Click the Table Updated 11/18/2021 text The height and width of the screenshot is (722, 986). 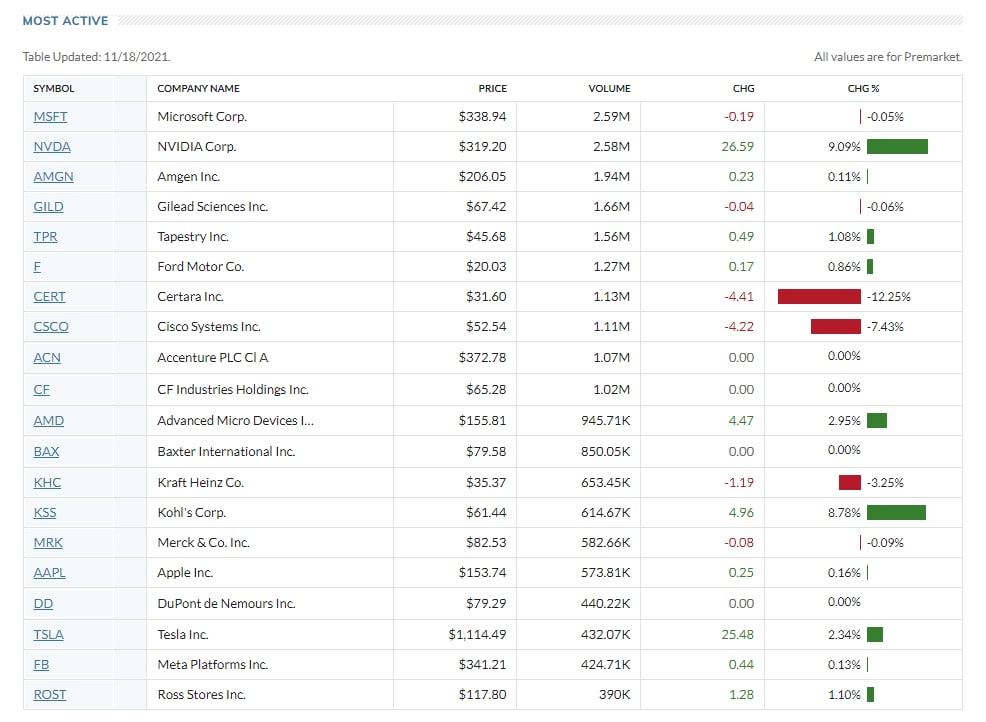97,57
